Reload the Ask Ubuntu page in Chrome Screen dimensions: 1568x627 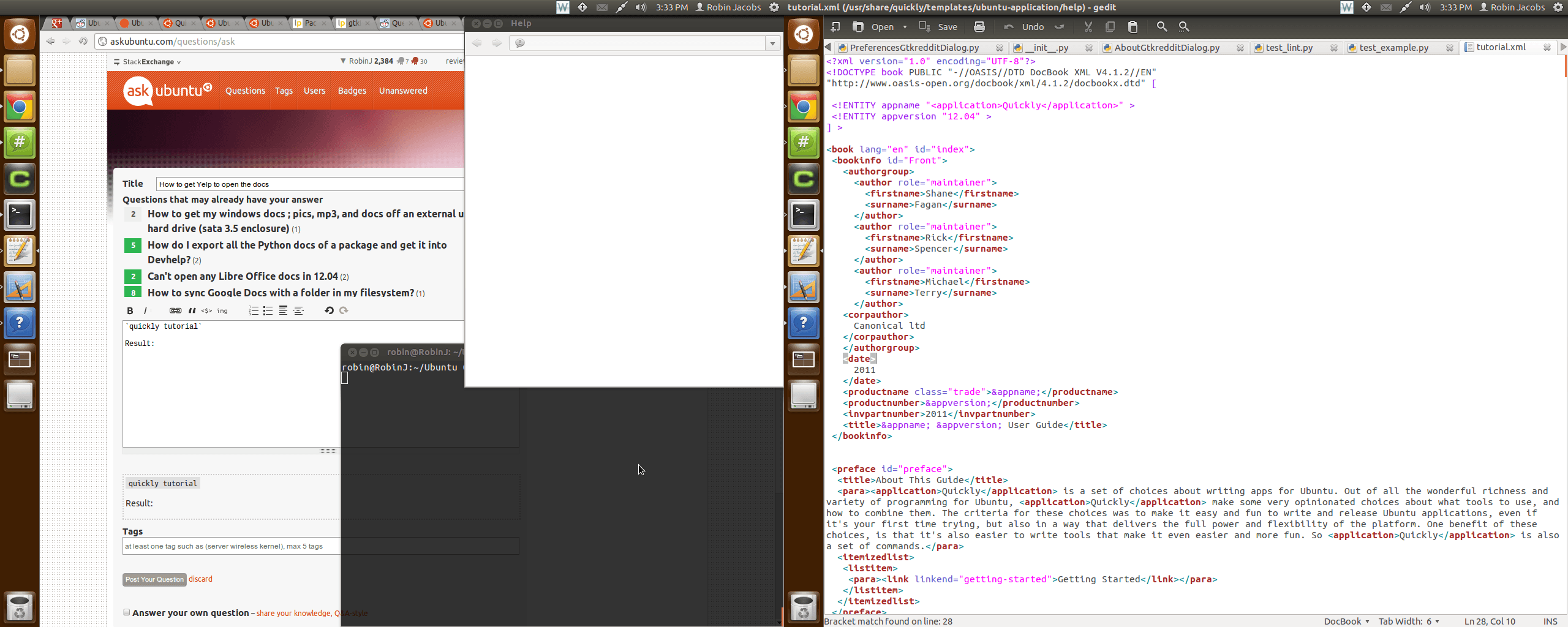click(x=83, y=42)
